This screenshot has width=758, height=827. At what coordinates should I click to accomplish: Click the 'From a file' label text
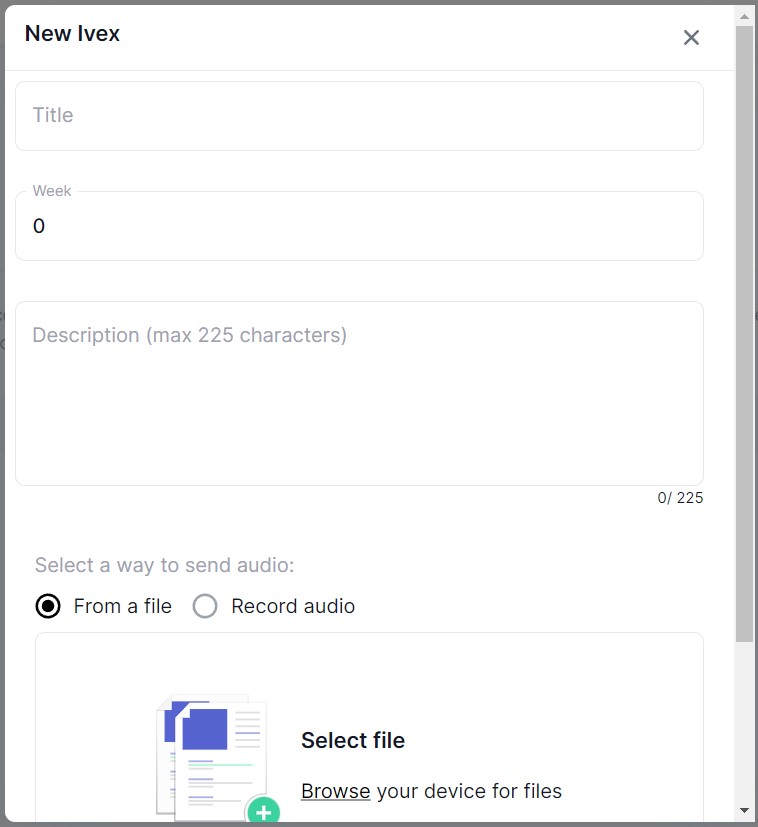tap(123, 606)
